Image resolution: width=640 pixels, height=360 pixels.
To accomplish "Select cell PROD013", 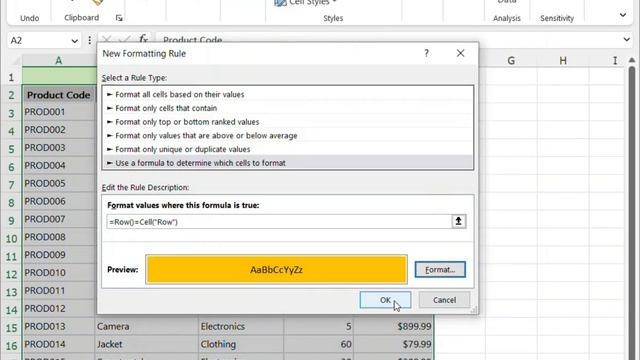I will point(59,327).
